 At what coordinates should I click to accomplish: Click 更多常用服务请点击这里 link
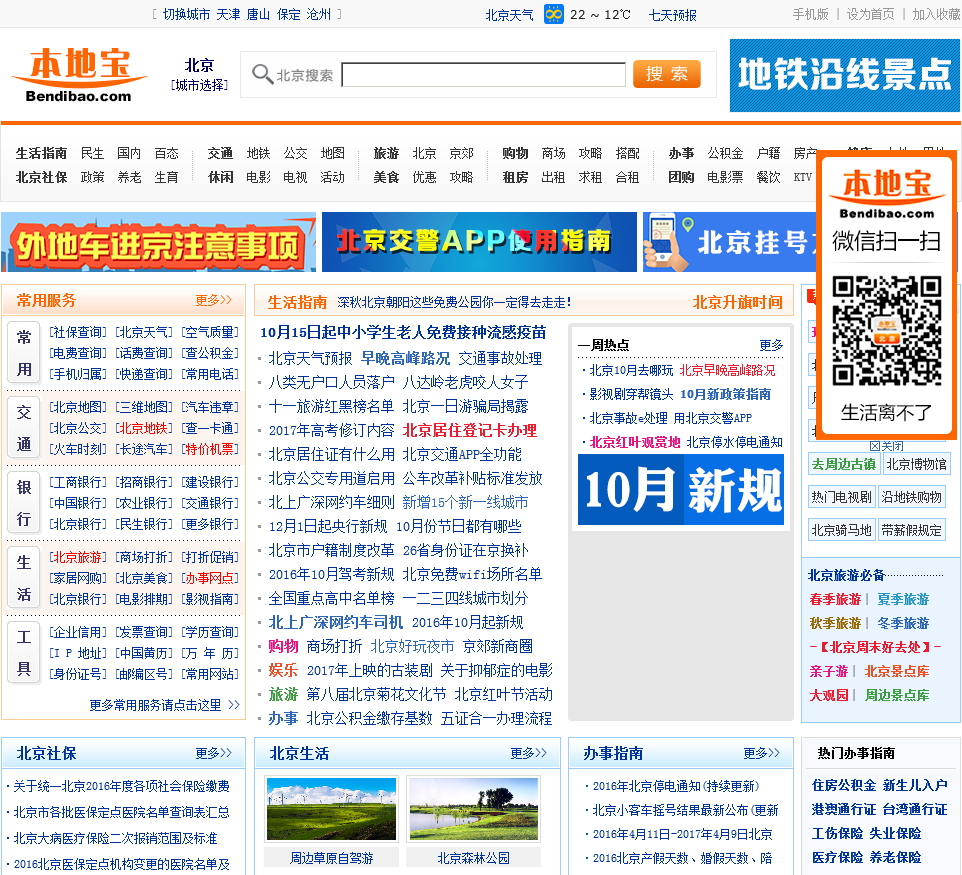pos(164,705)
